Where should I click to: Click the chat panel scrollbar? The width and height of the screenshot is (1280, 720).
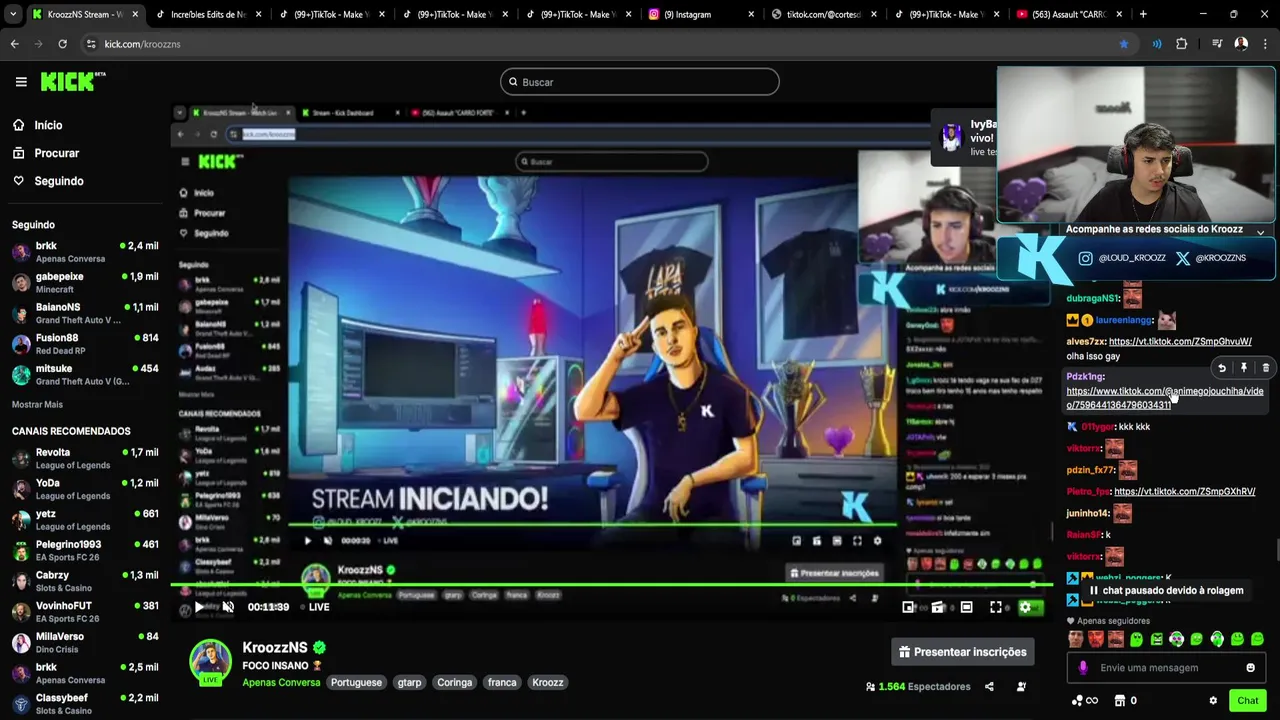click(1276, 550)
